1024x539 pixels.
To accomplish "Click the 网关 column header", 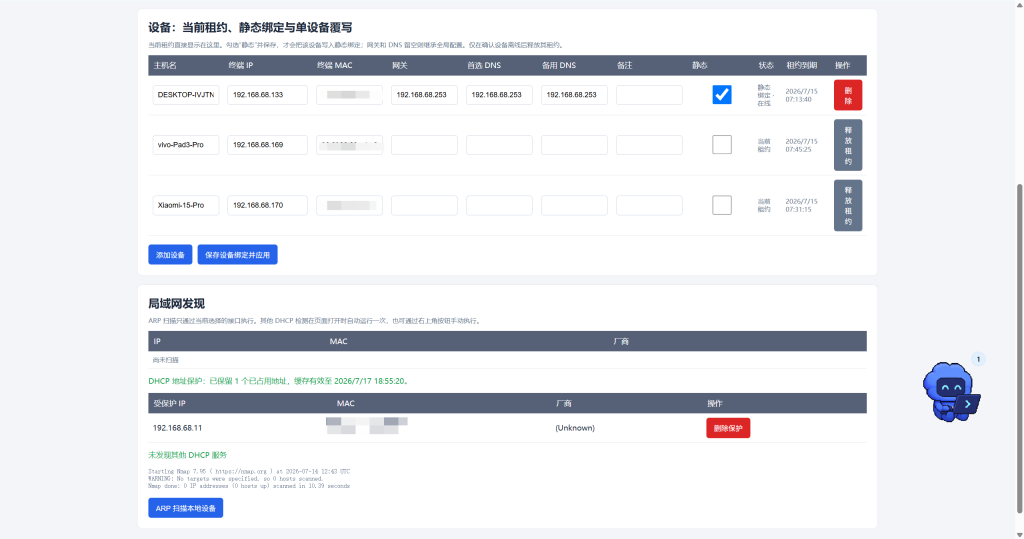I will tap(400, 65).
